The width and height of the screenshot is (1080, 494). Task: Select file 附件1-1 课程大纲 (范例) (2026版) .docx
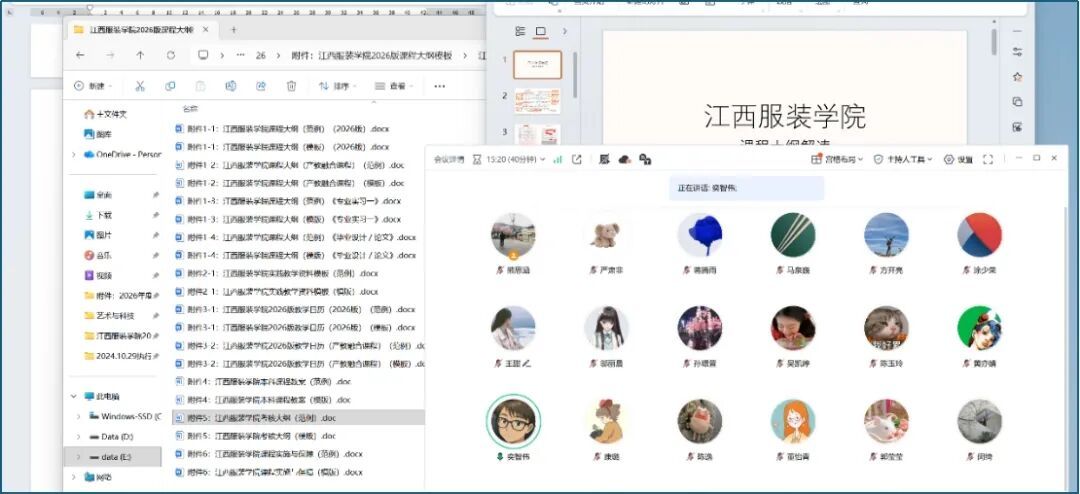(282, 129)
